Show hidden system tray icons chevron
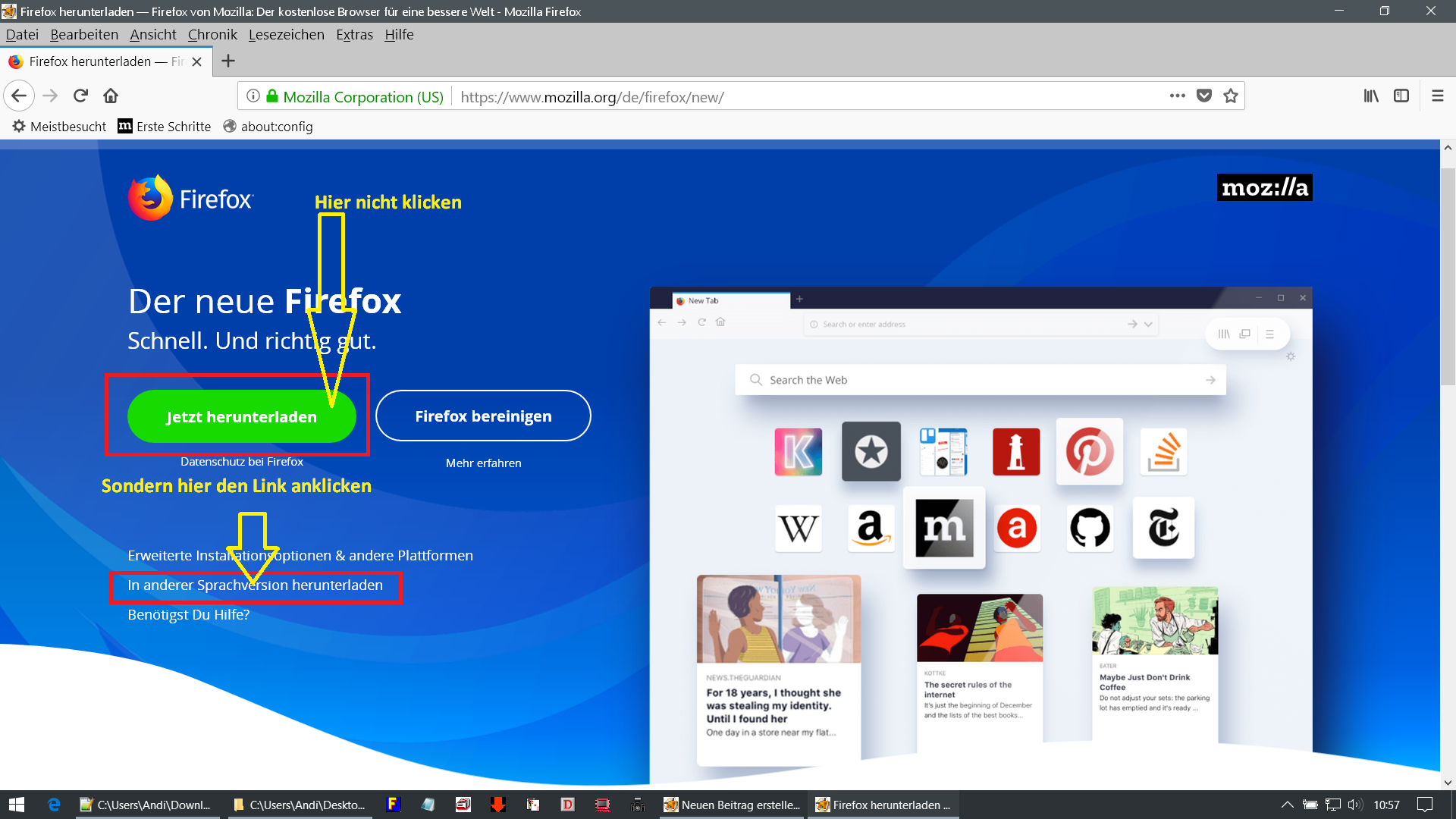The image size is (1456, 819). click(1287, 805)
